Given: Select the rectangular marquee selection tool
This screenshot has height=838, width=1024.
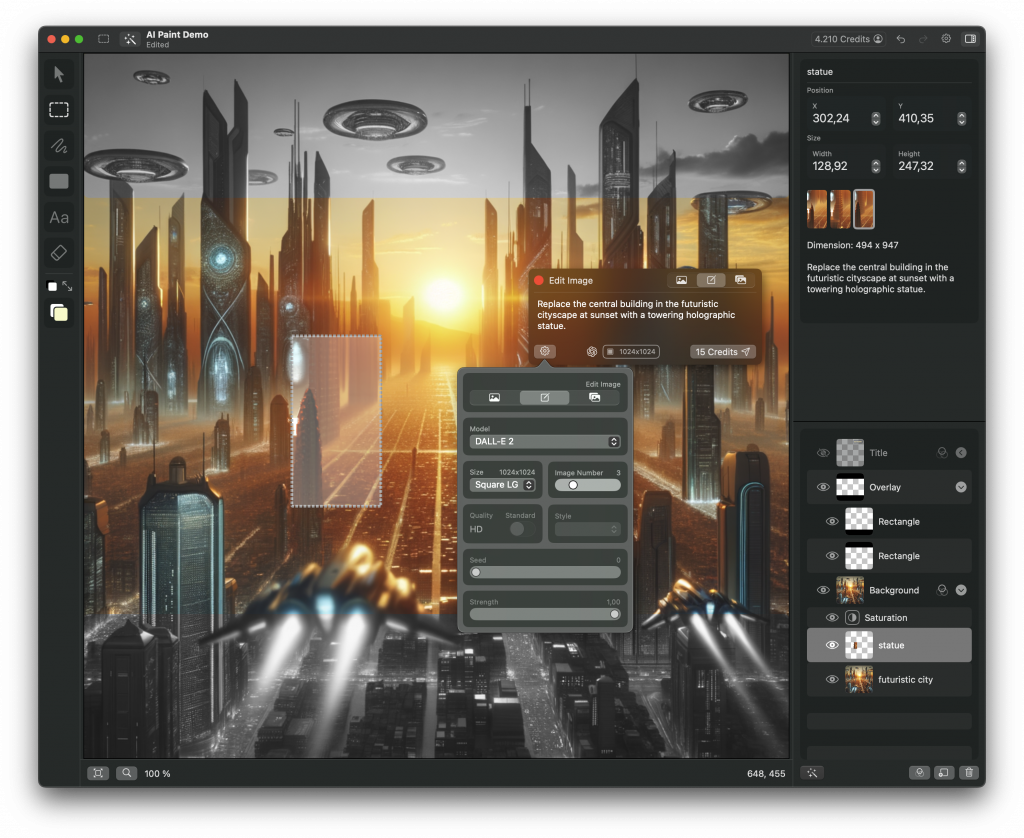Looking at the screenshot, I should 59,110.
